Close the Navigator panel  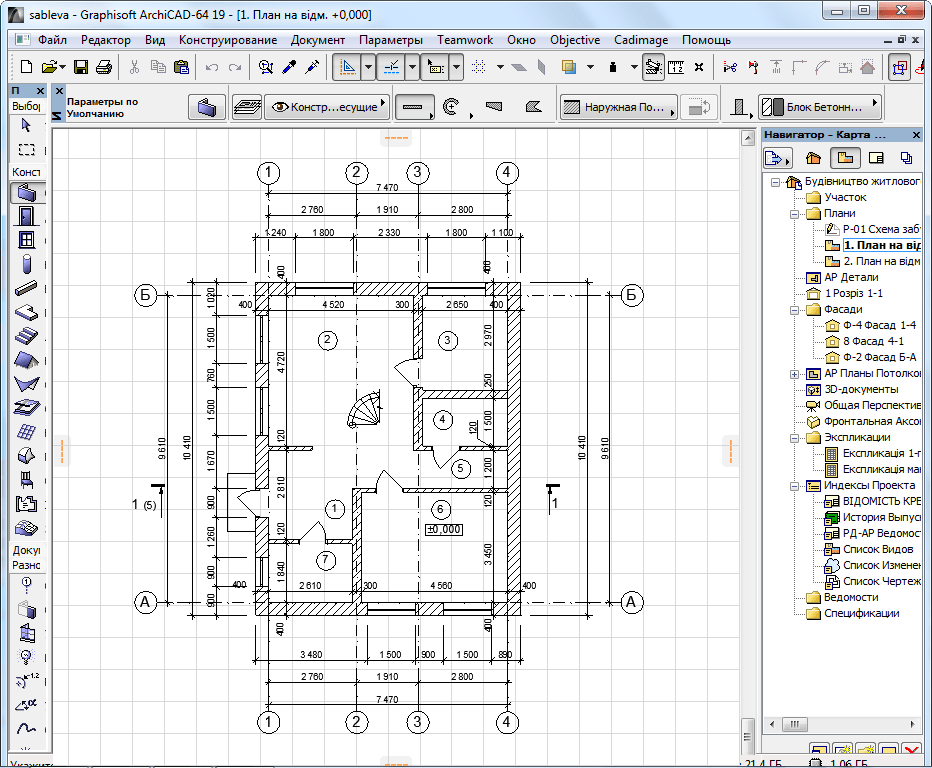(x=916, y=135)
